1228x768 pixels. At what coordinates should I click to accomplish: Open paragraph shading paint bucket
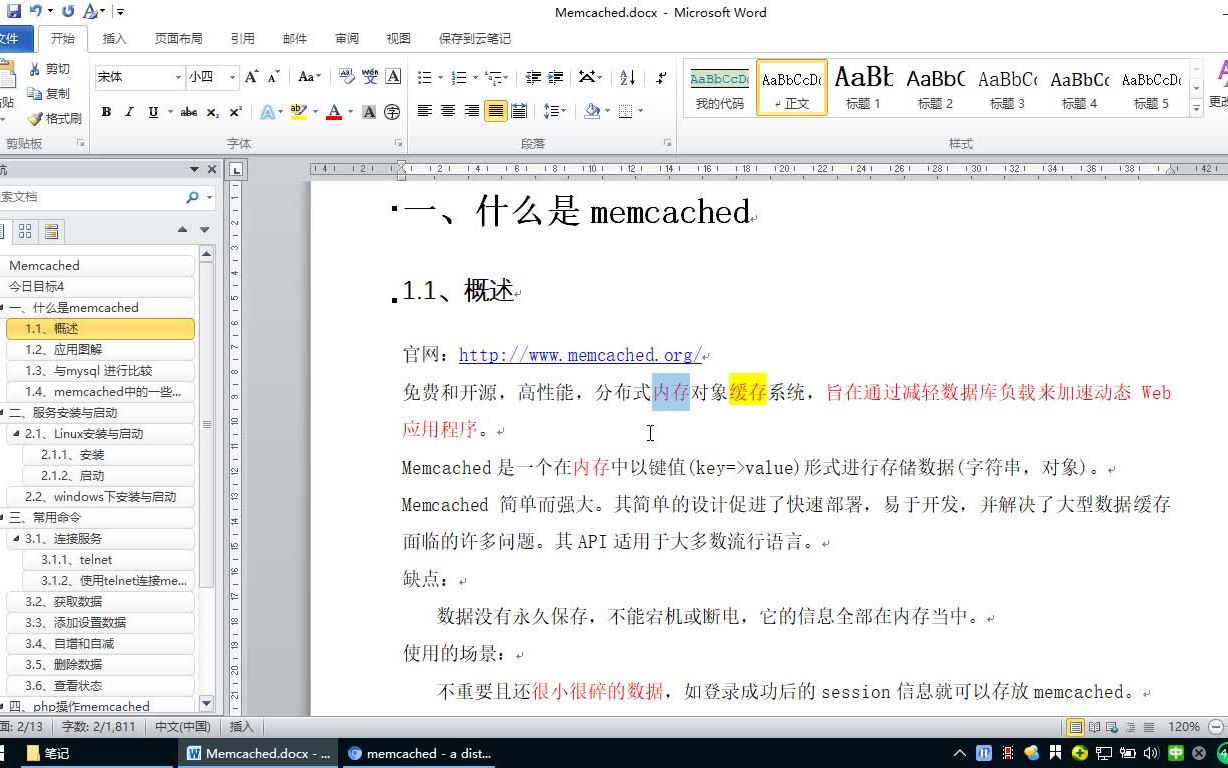pyautogui.click(x=592, y=111)
